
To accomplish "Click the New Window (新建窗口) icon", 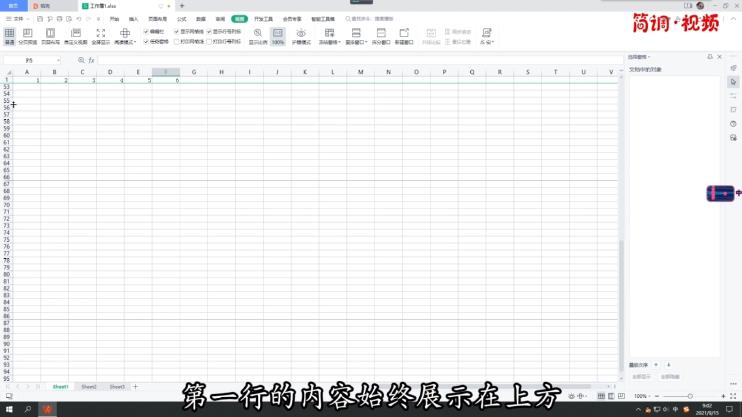I will tap(404, 36).
